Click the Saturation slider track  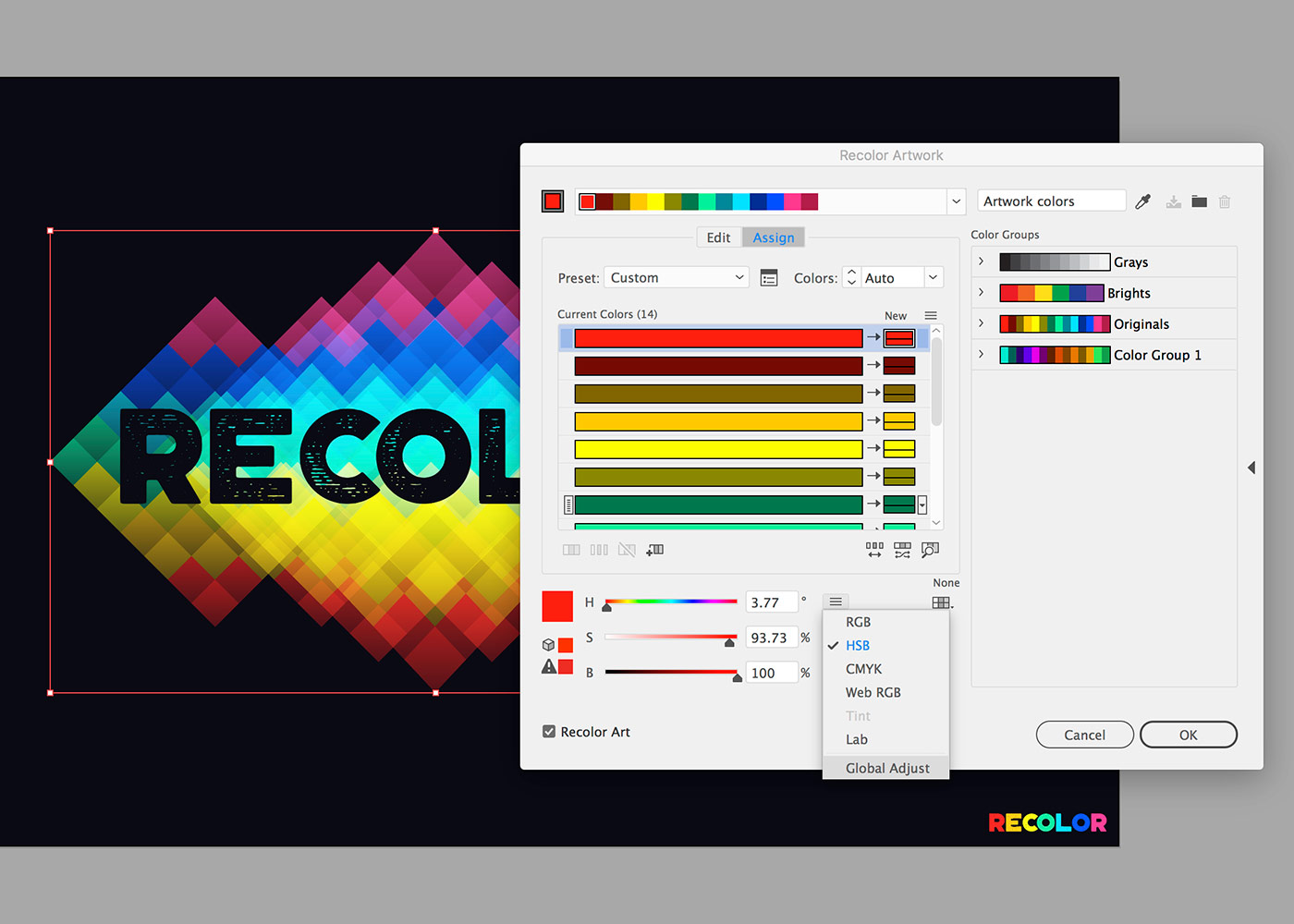(671, 637)
